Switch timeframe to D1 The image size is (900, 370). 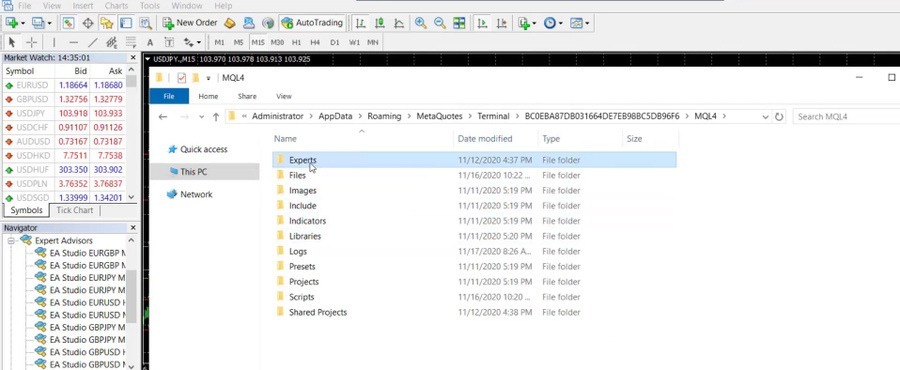tap(335, 42)
